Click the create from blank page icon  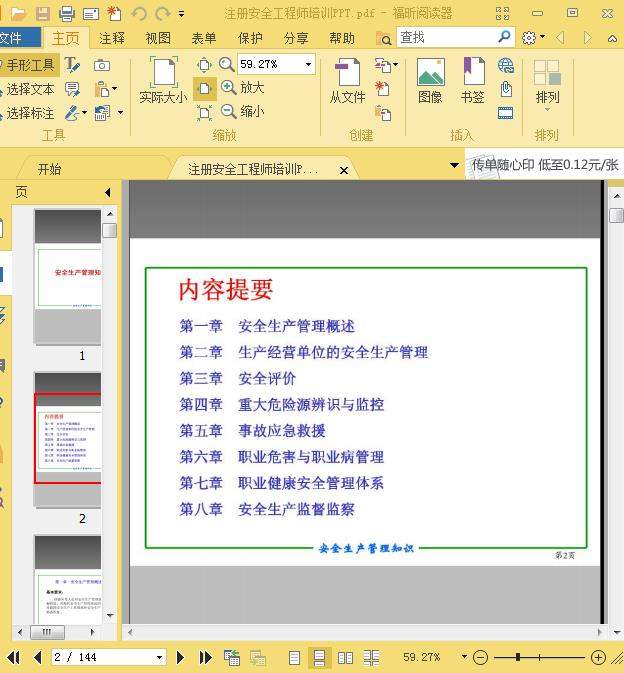(382, 88)
